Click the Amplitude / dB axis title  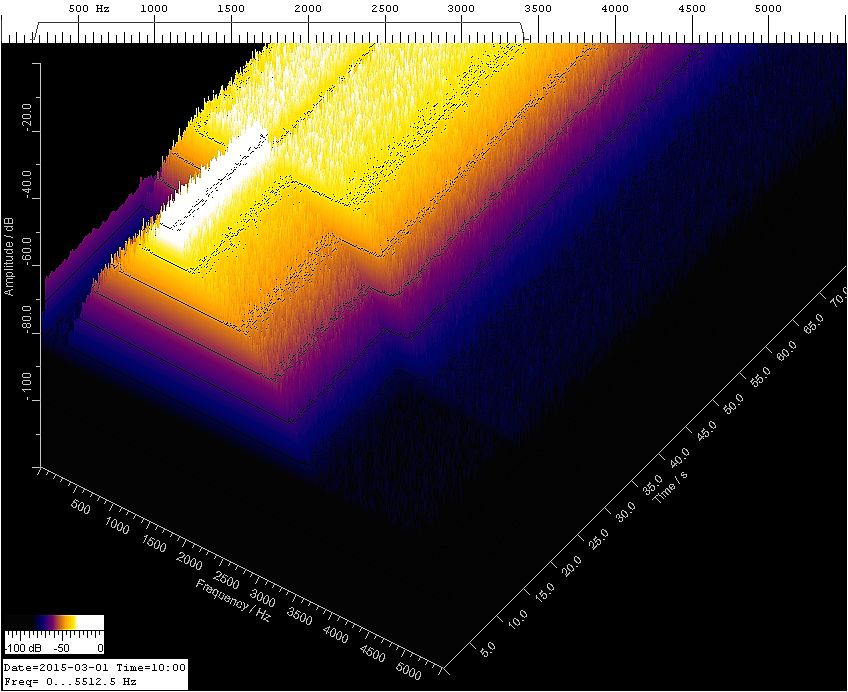(x=9, y=257)
